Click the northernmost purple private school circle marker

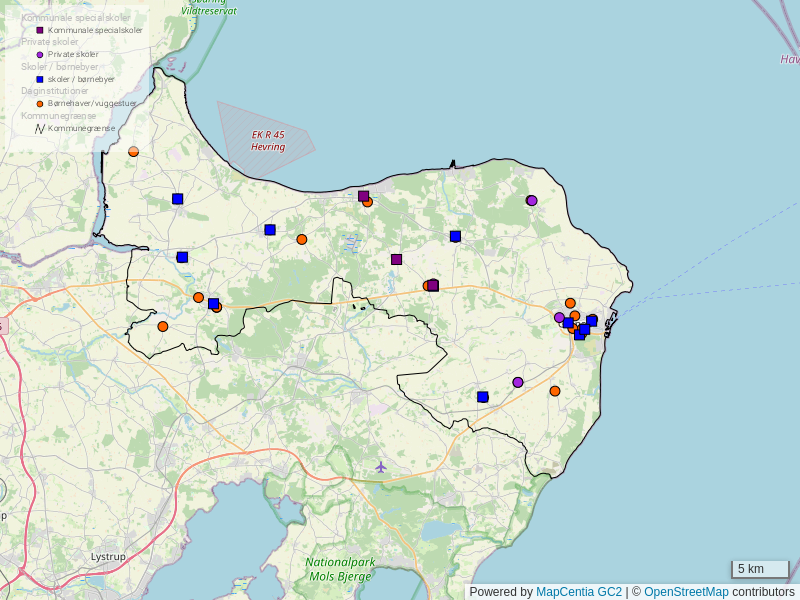tap(532, 200)
